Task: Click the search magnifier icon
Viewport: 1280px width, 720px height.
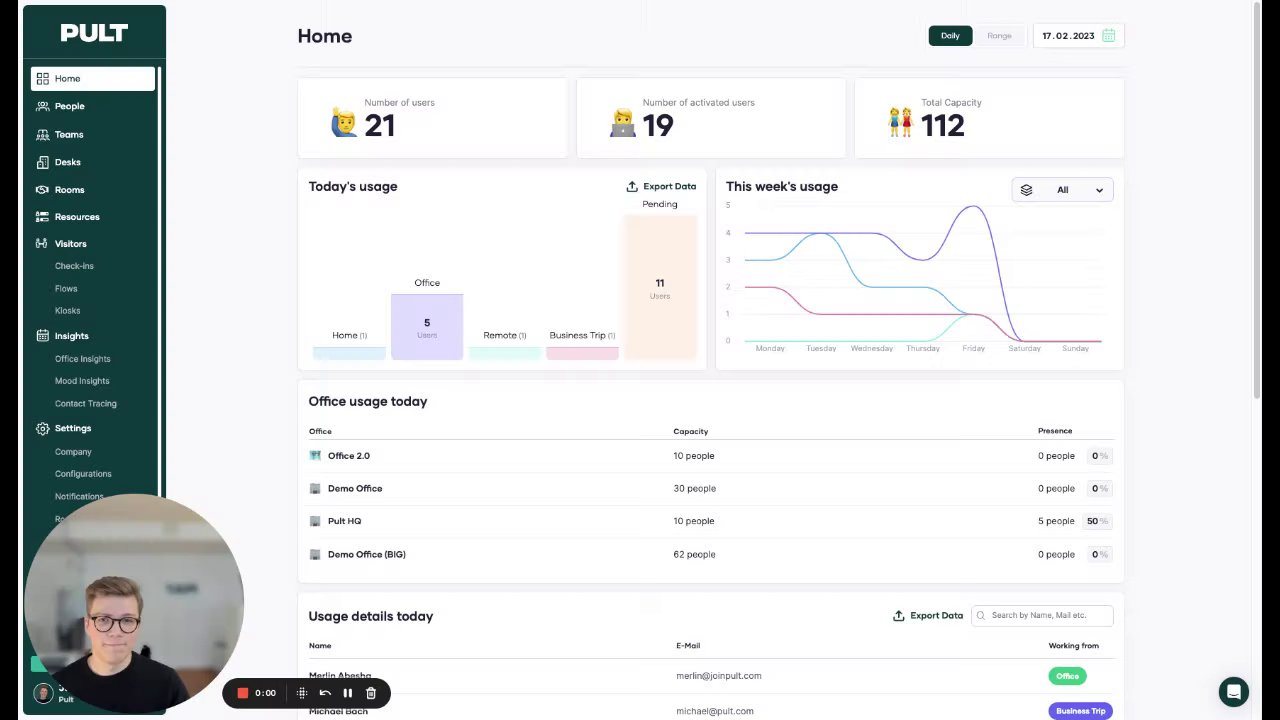Action: (x=981, y=615)
